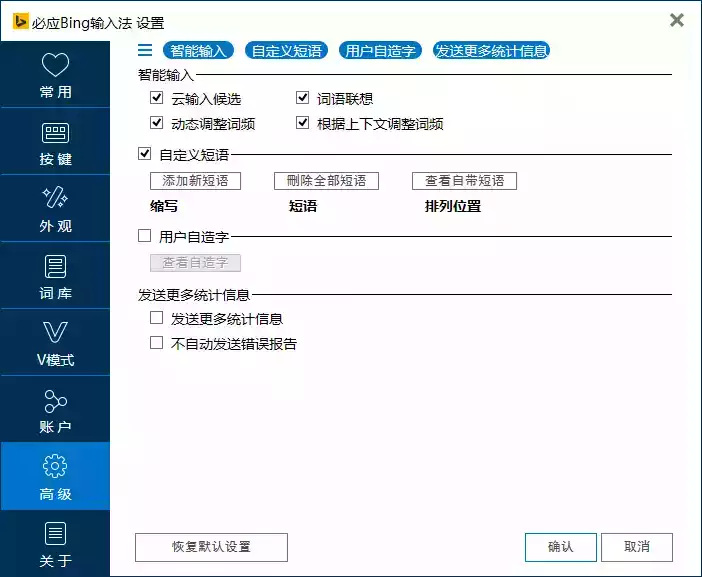Jump to 智能输入 pill tab

pos(198,51)
